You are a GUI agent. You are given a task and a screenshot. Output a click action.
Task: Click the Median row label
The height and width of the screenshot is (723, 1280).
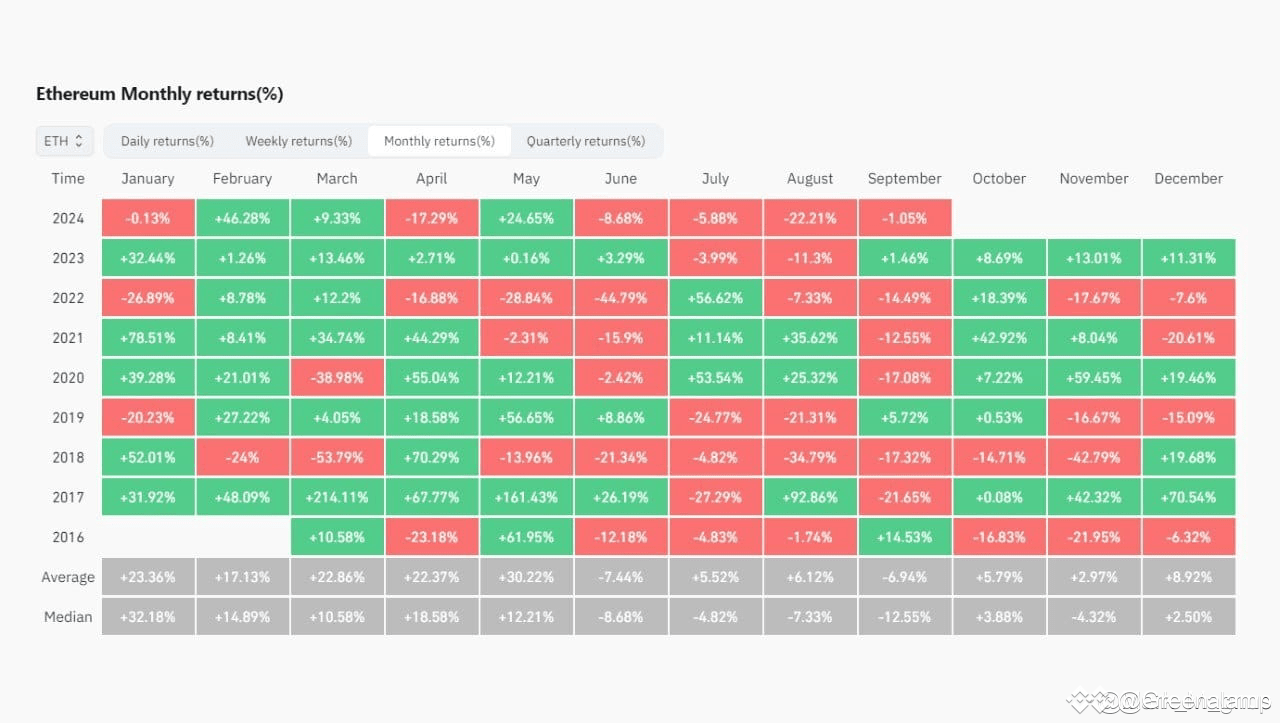click(68, 617)
